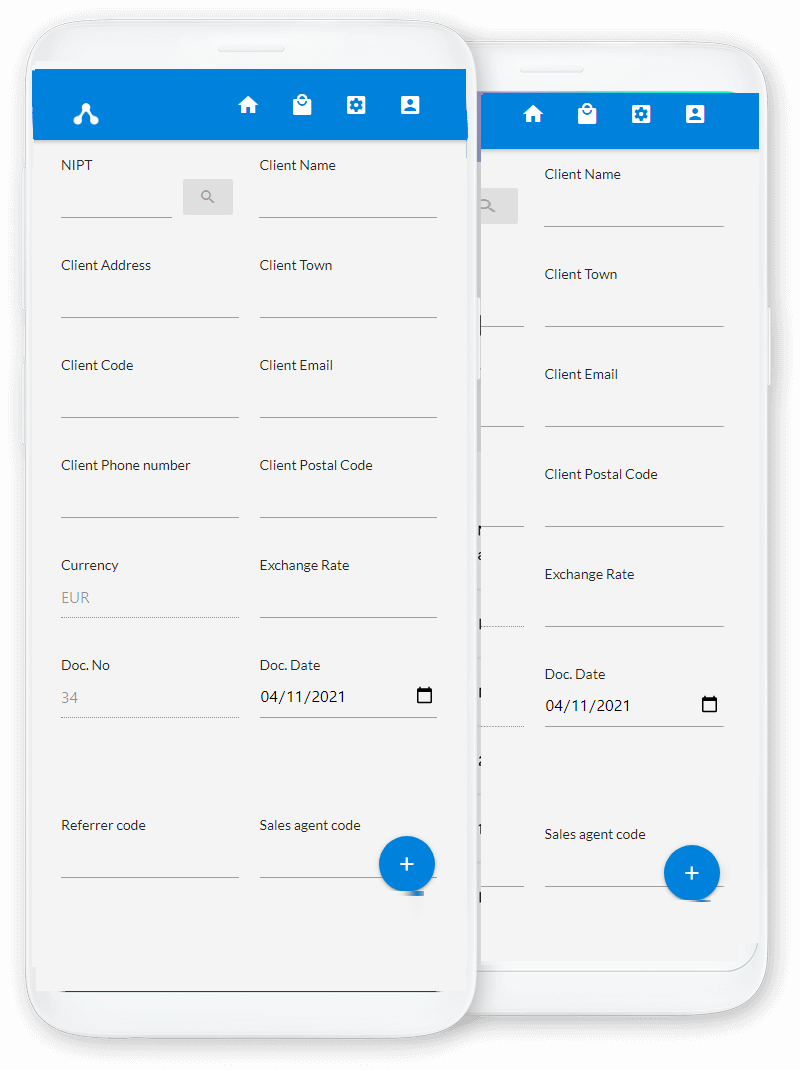Click the Client Address input field
The image size is (800, 1070).
point(149,300)
